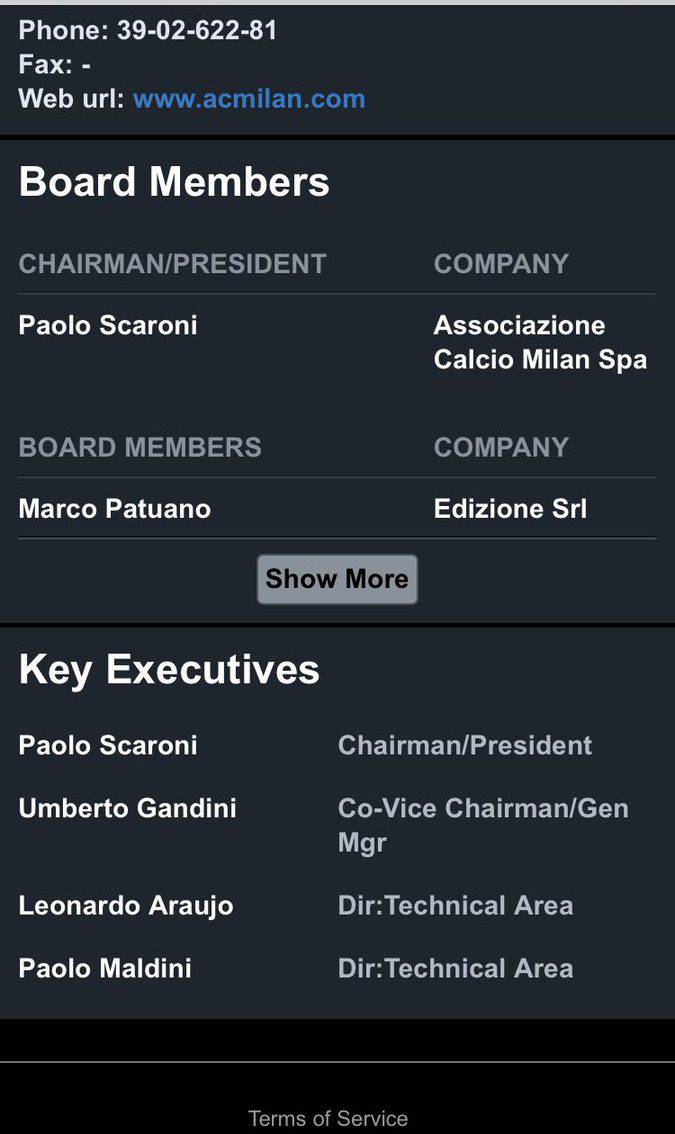Click Paolo Maldini's Dir:Technical Area title
Viewport: 675px width, 1134px height.
(455, 968)
